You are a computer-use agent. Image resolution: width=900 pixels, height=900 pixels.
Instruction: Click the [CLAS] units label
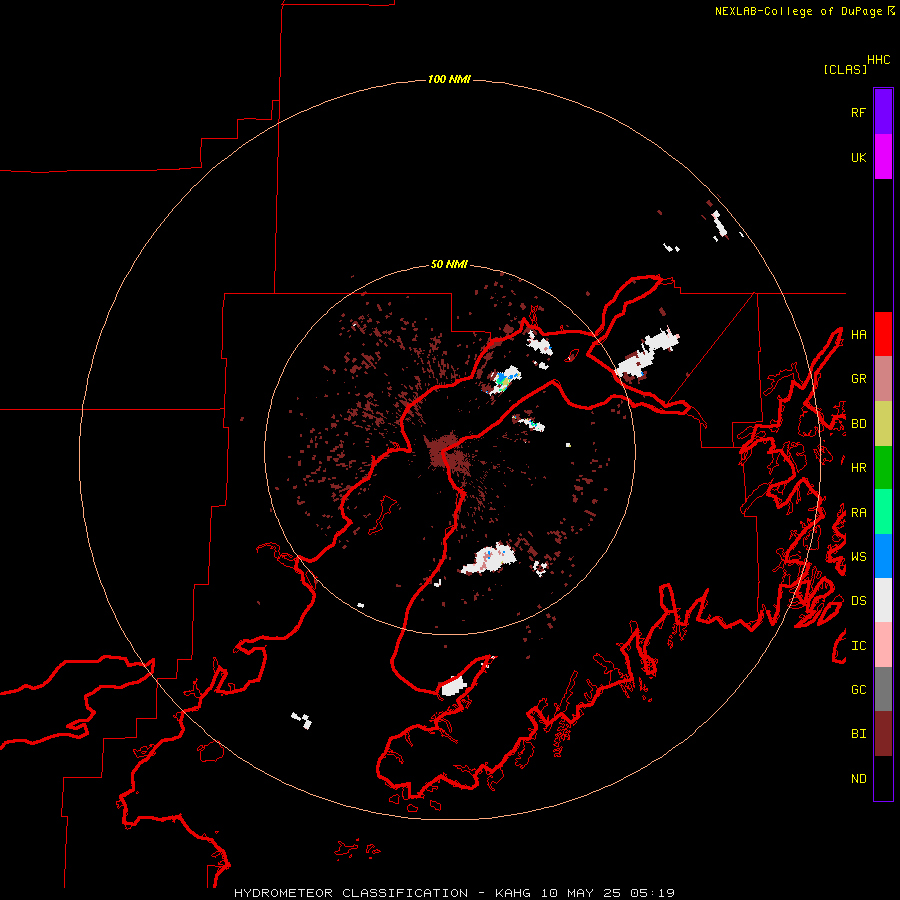click(845, 69)
